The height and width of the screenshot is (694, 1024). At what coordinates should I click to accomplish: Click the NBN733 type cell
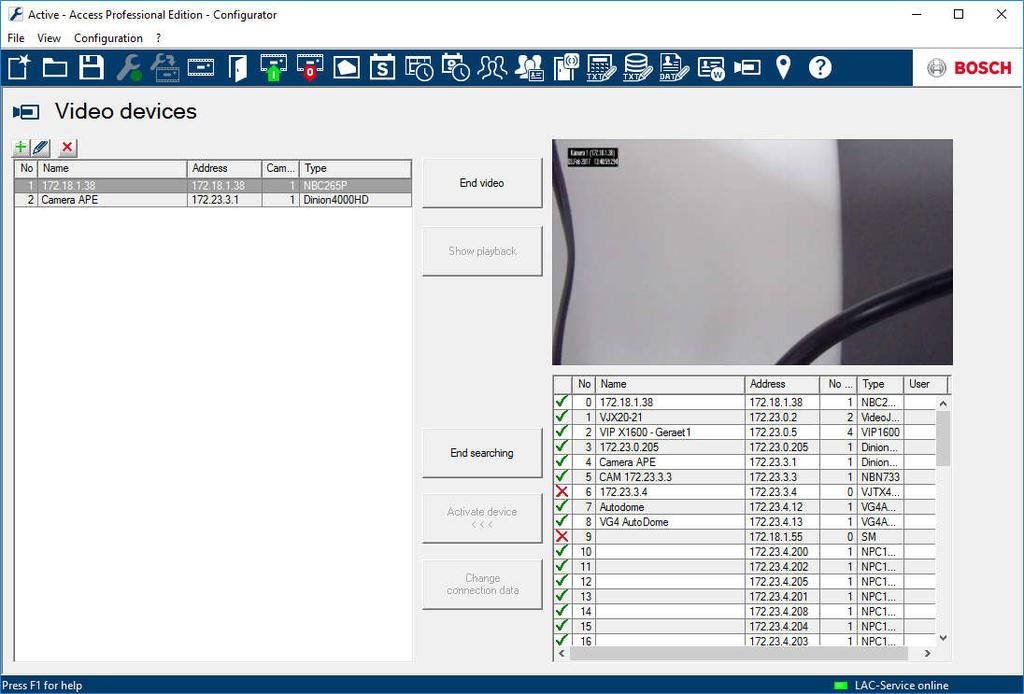pyautogui.click(x=880, y=477)
